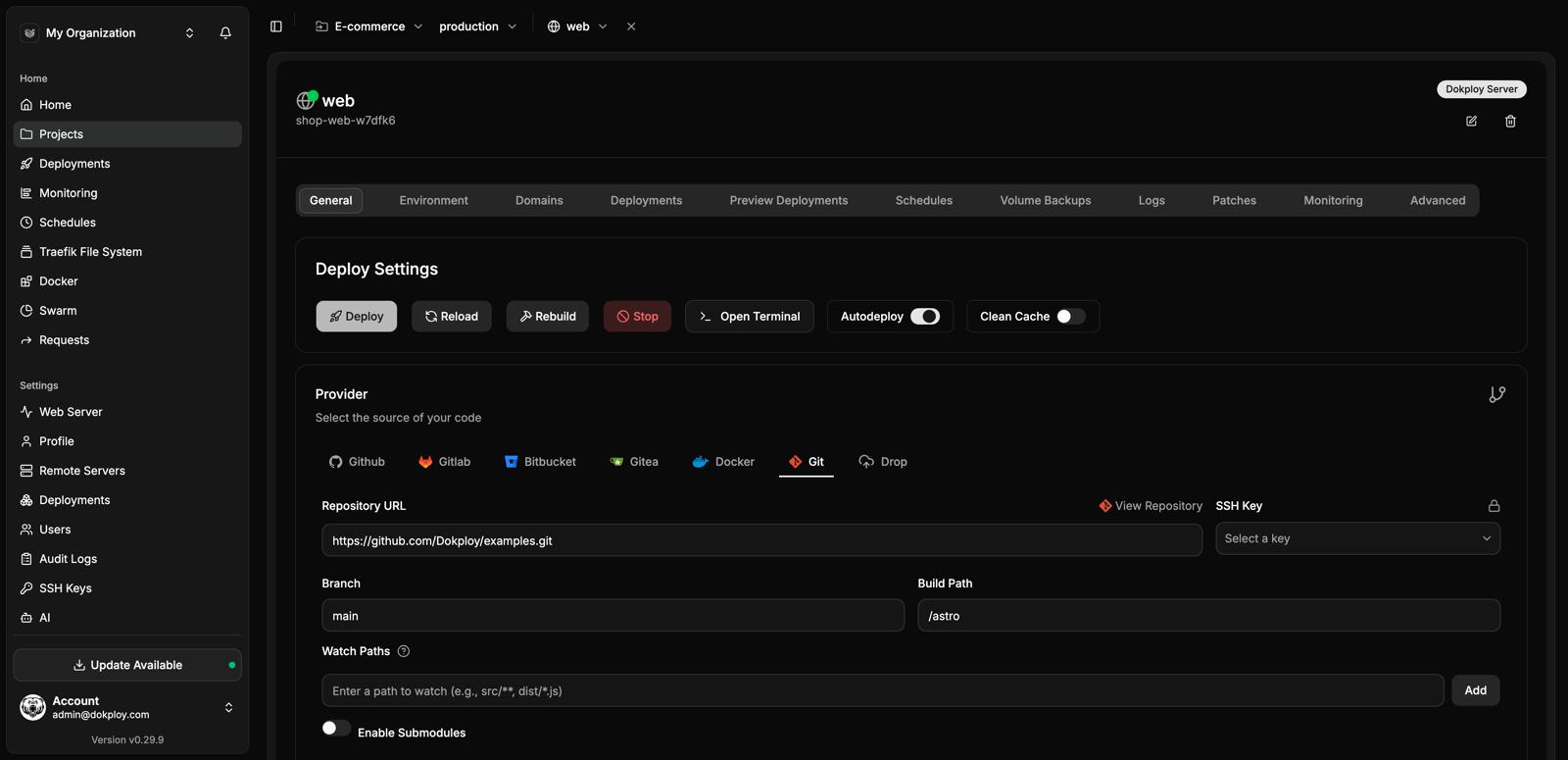Click the Watch Paths help icon
The width and height of the screenshot is (1568, 760).
tap(403, 651)
